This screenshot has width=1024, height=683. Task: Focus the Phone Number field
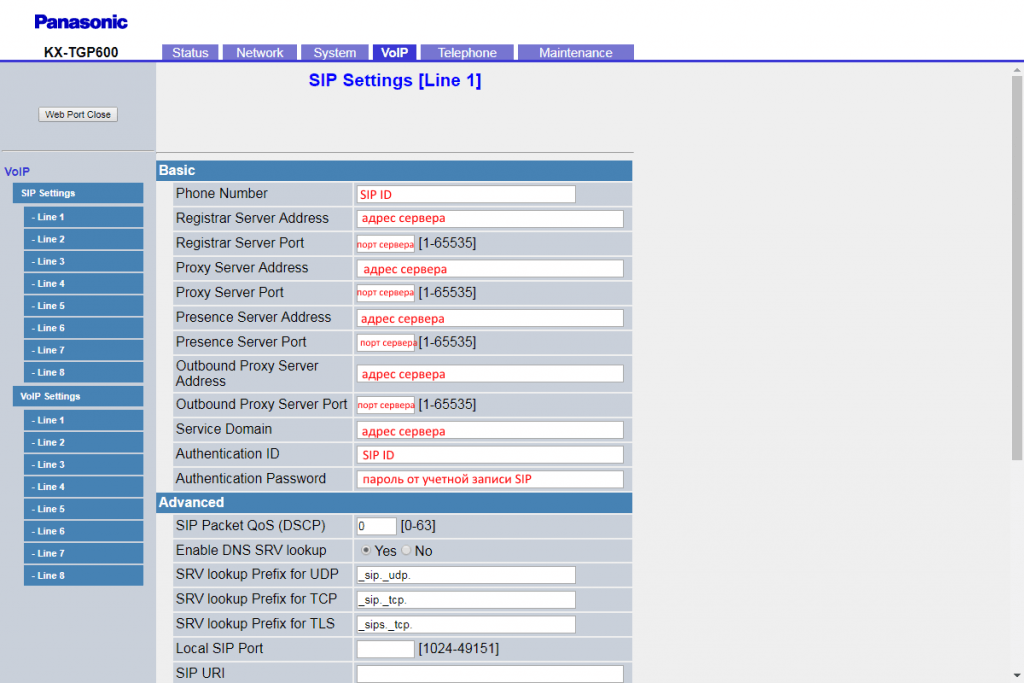pos(466,194)
